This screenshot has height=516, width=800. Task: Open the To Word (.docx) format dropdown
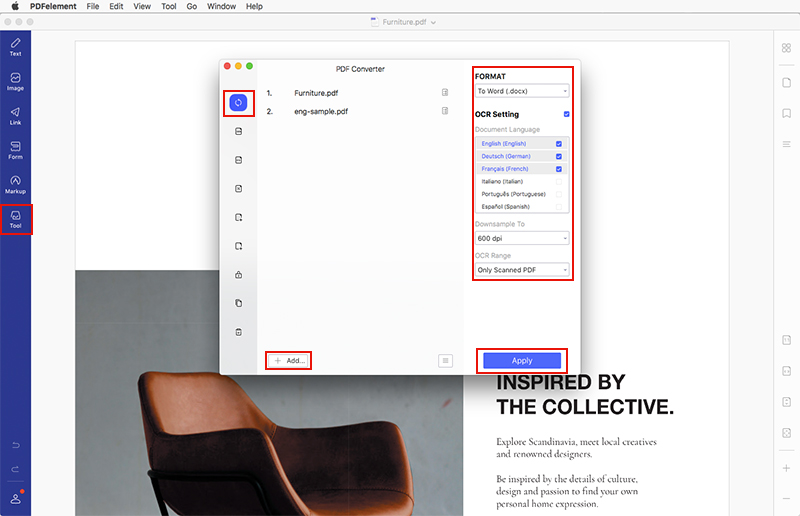pos(522,91)
